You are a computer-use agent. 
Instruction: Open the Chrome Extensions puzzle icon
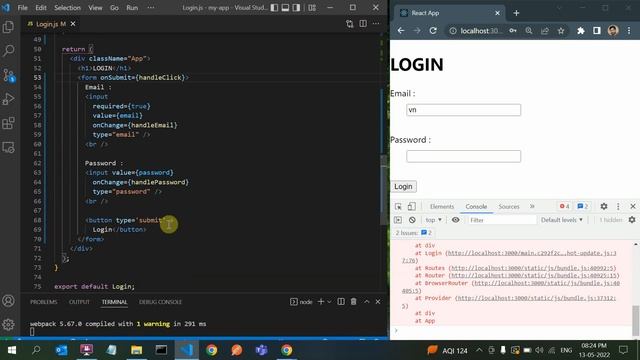tap(580, 31)
